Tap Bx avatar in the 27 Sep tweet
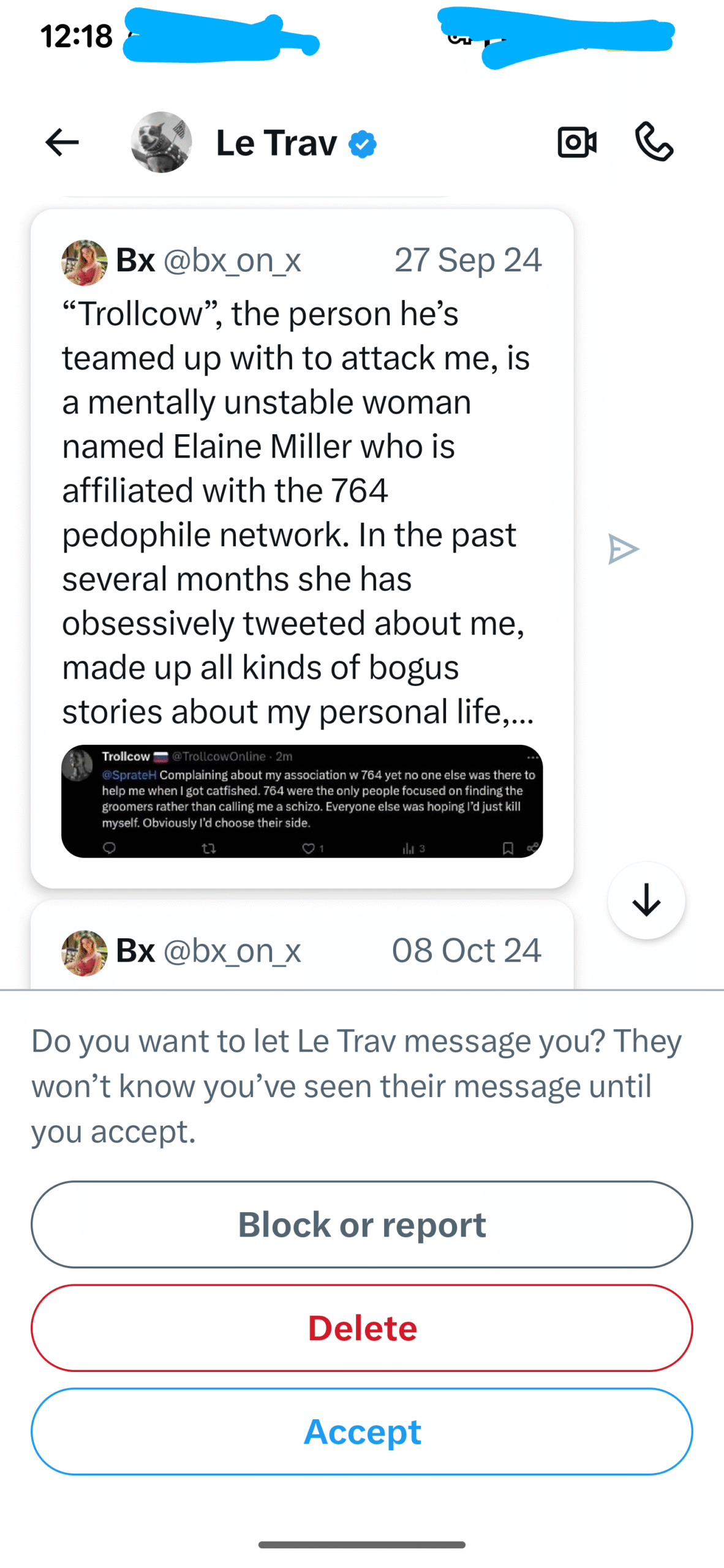 click(x=85, y=262)
